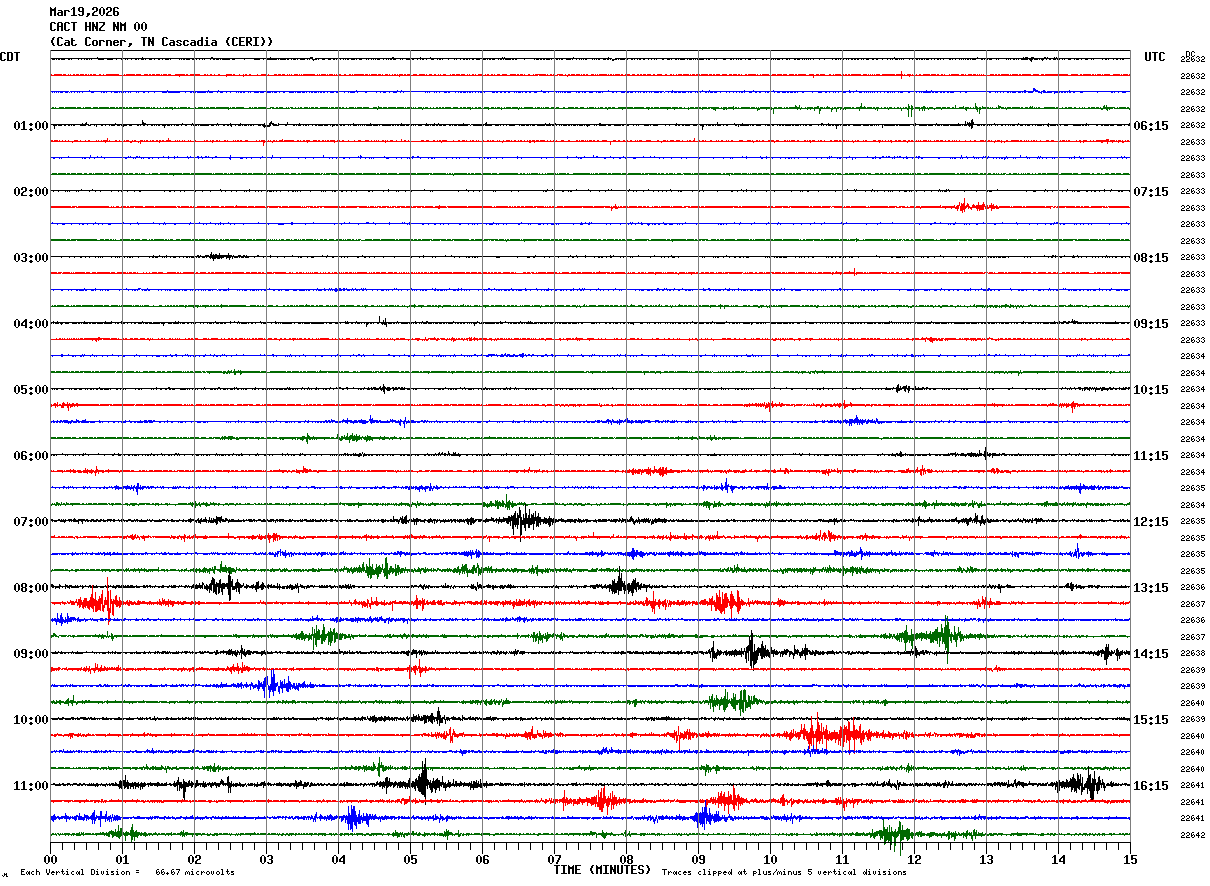Select the 10:00 CDT row label
The width and height of the screenshot is (1210, 886).
(x=31, y=720)
